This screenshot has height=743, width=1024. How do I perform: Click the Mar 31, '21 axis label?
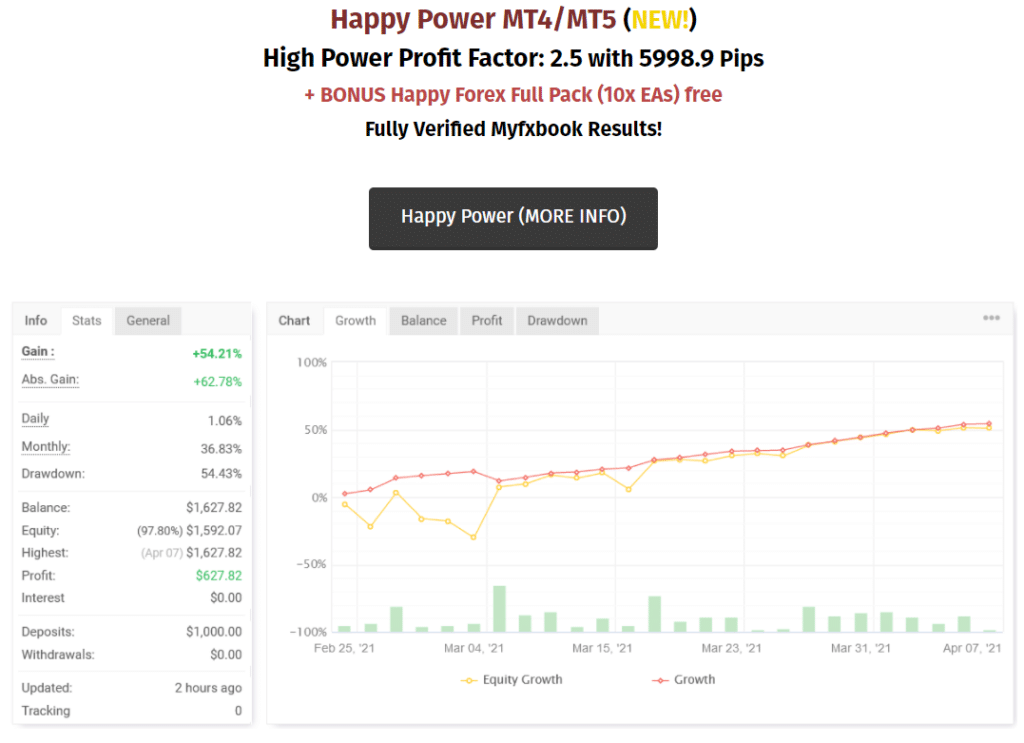point(861,648)
